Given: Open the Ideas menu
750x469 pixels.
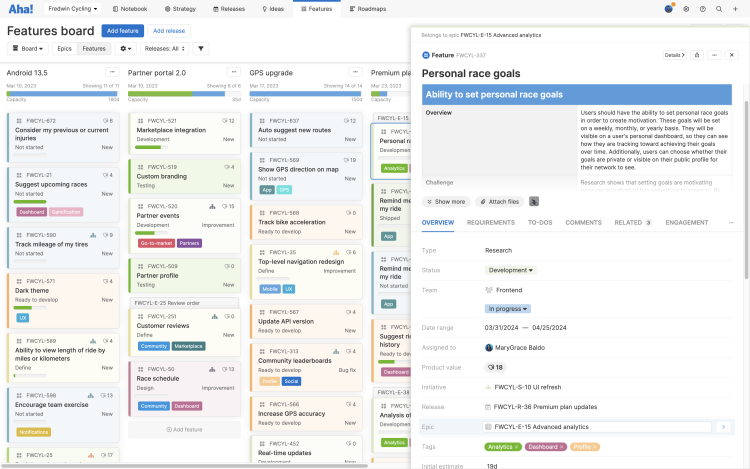Looking at the screenshot, I should click(273, 9).
